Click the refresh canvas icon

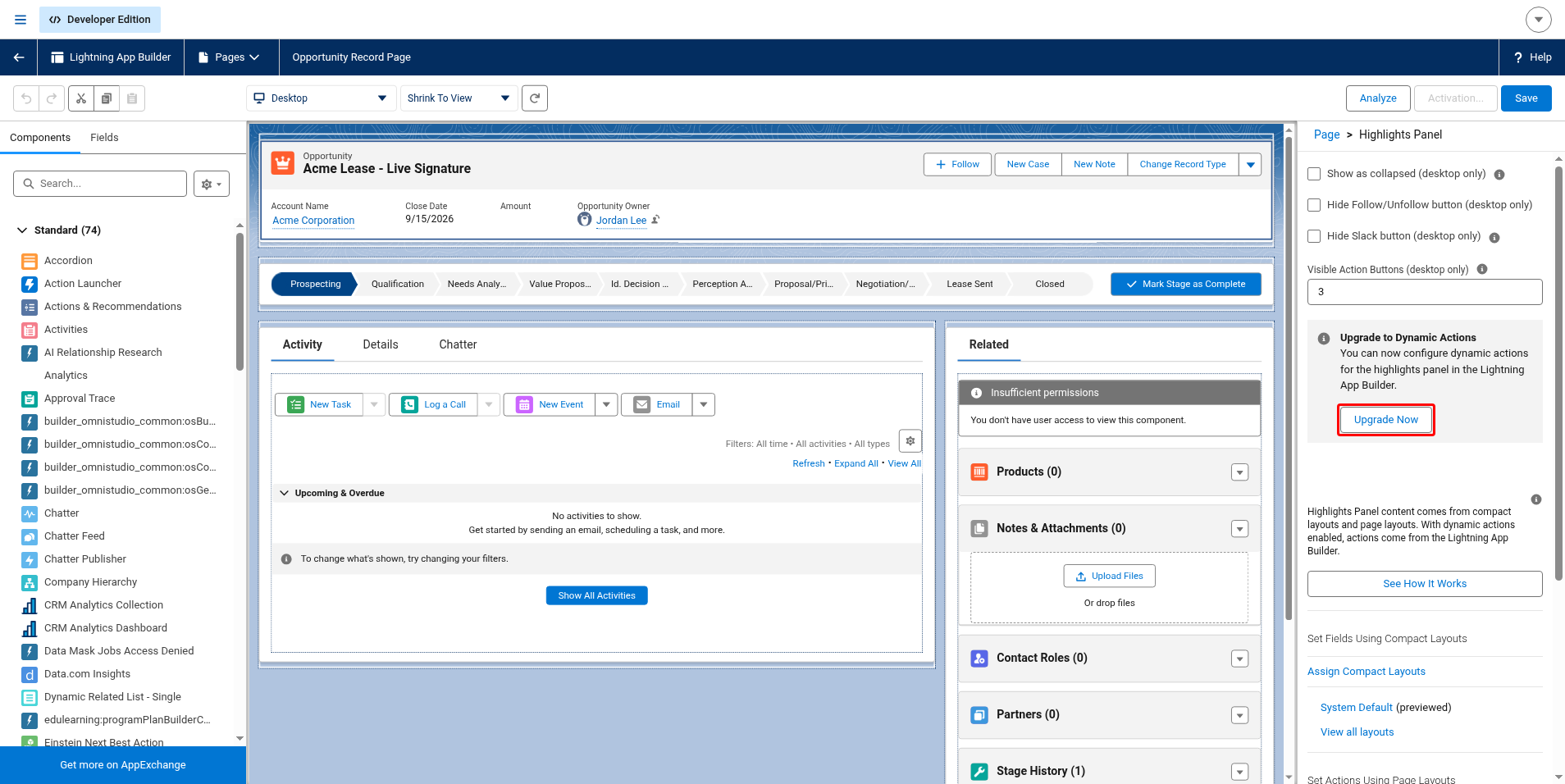(x=535, y=98)
